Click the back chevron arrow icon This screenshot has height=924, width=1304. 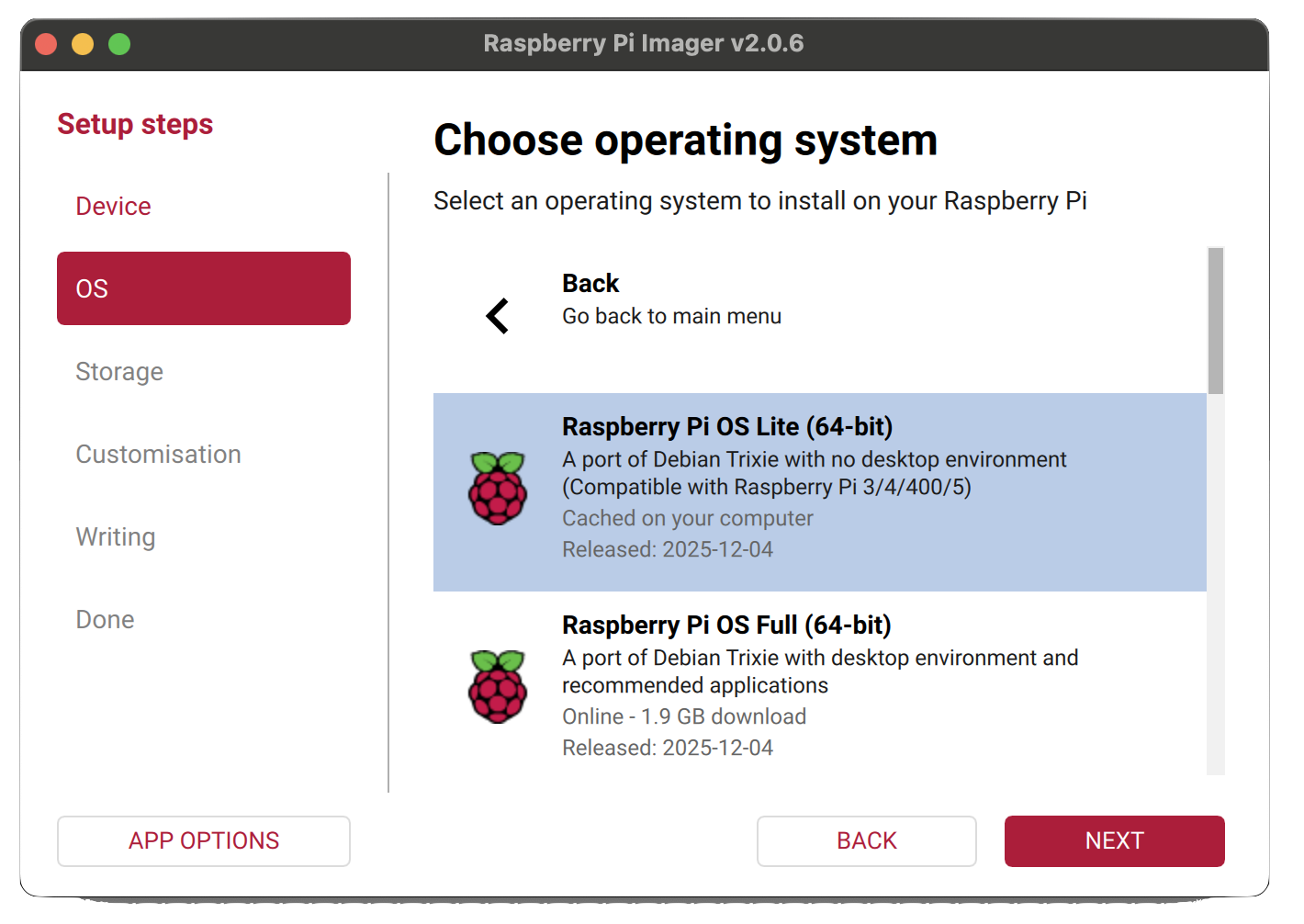pos(496,315)
